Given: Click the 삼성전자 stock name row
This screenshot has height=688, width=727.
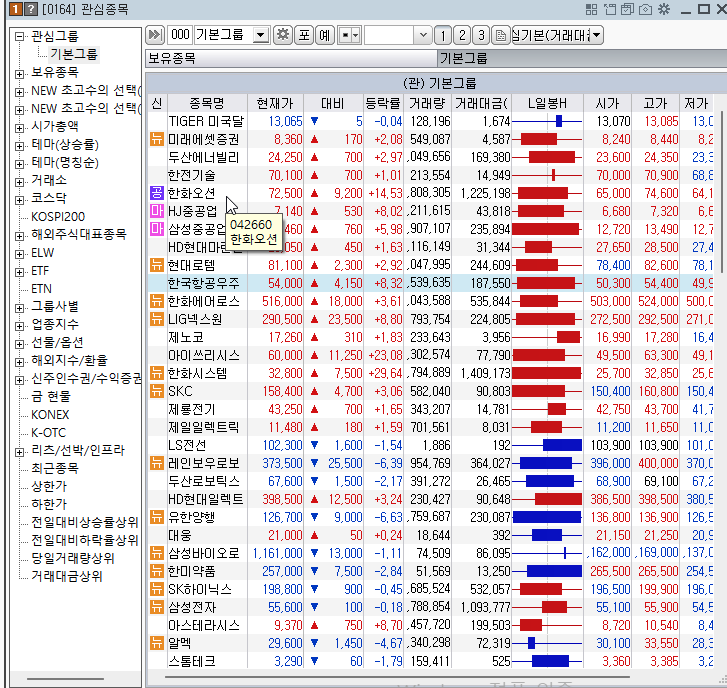Looking at the screenshot, I should (204, 607).
